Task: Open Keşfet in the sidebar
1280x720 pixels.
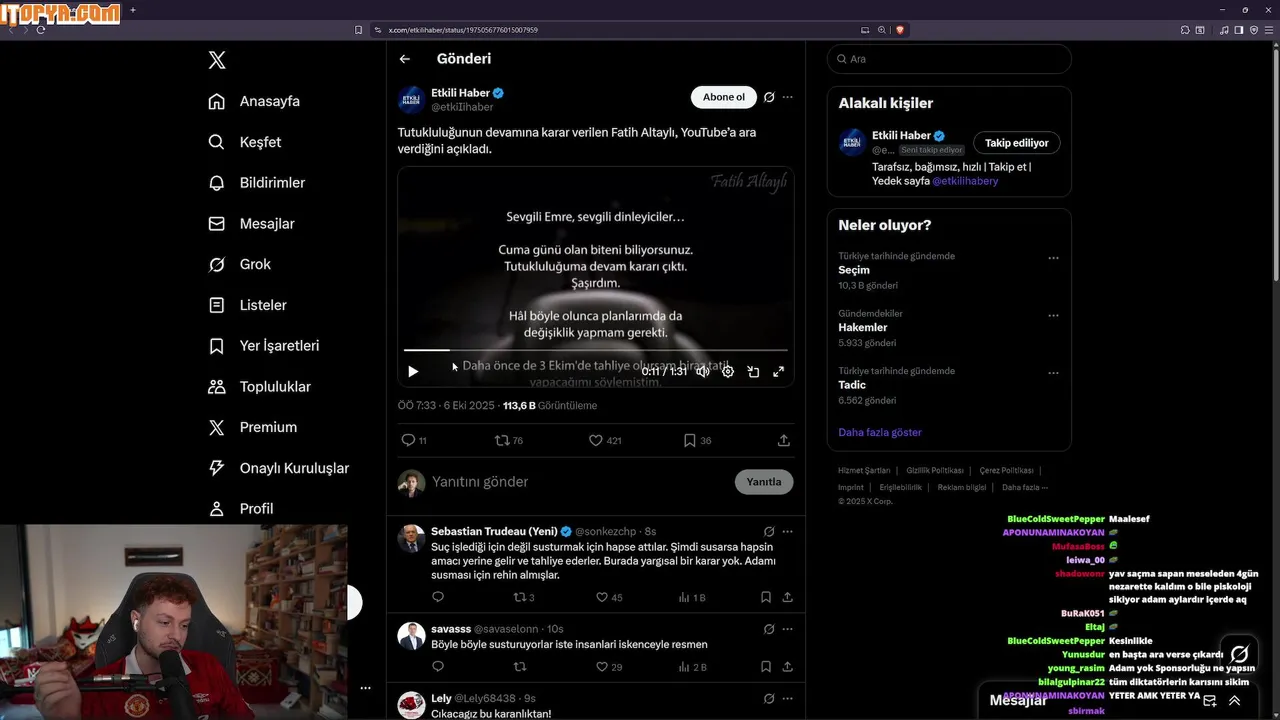Action: pos(245,142)
